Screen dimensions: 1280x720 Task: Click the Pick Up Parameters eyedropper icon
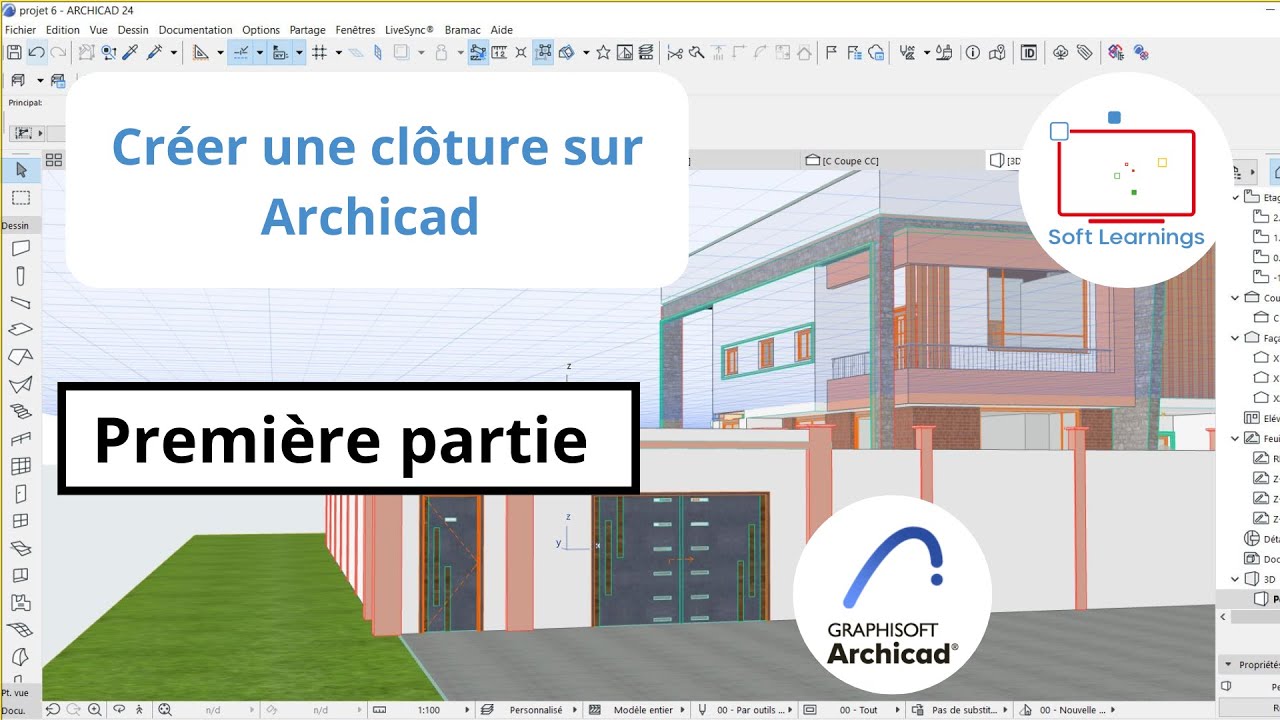132,52
